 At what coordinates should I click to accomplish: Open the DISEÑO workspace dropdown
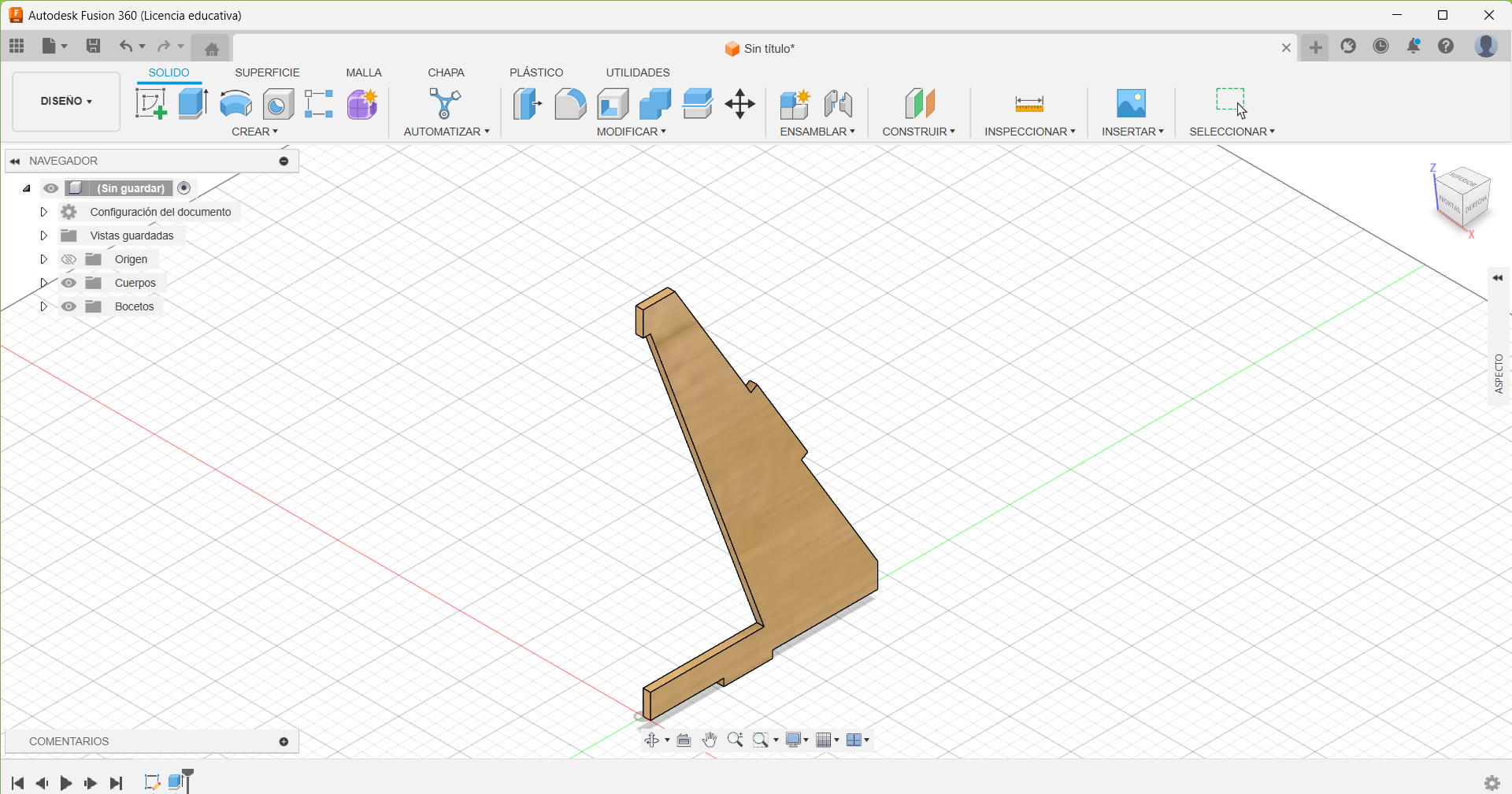[66, 101]
